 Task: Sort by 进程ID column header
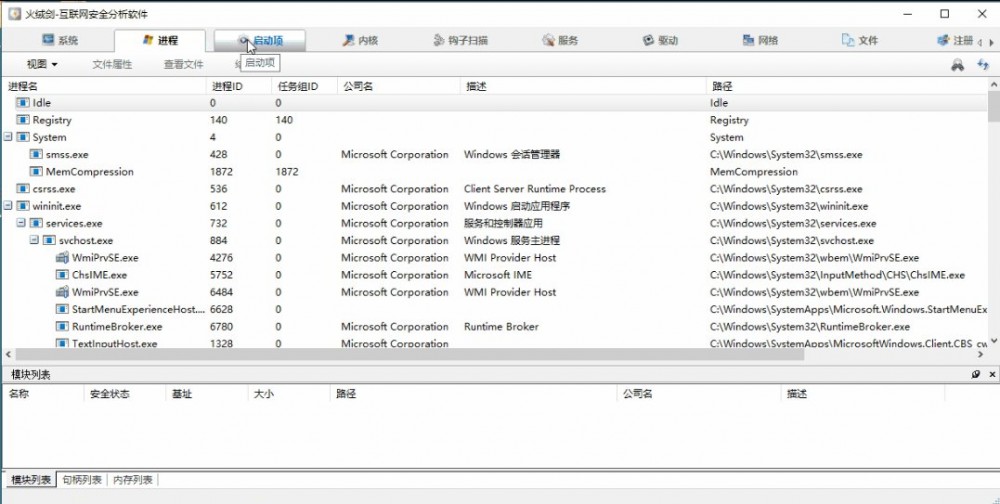[239, 86]
